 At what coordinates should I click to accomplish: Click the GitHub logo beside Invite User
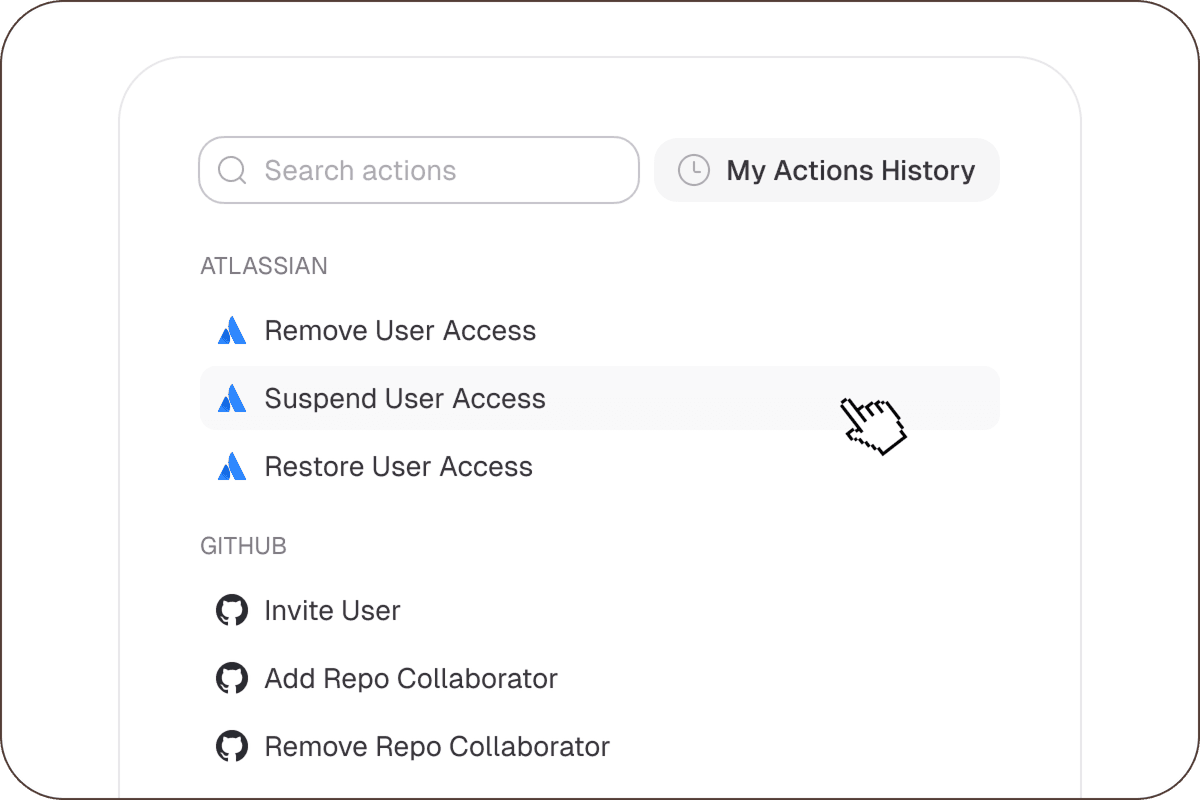pyautogui.click(x=232, y=611)
